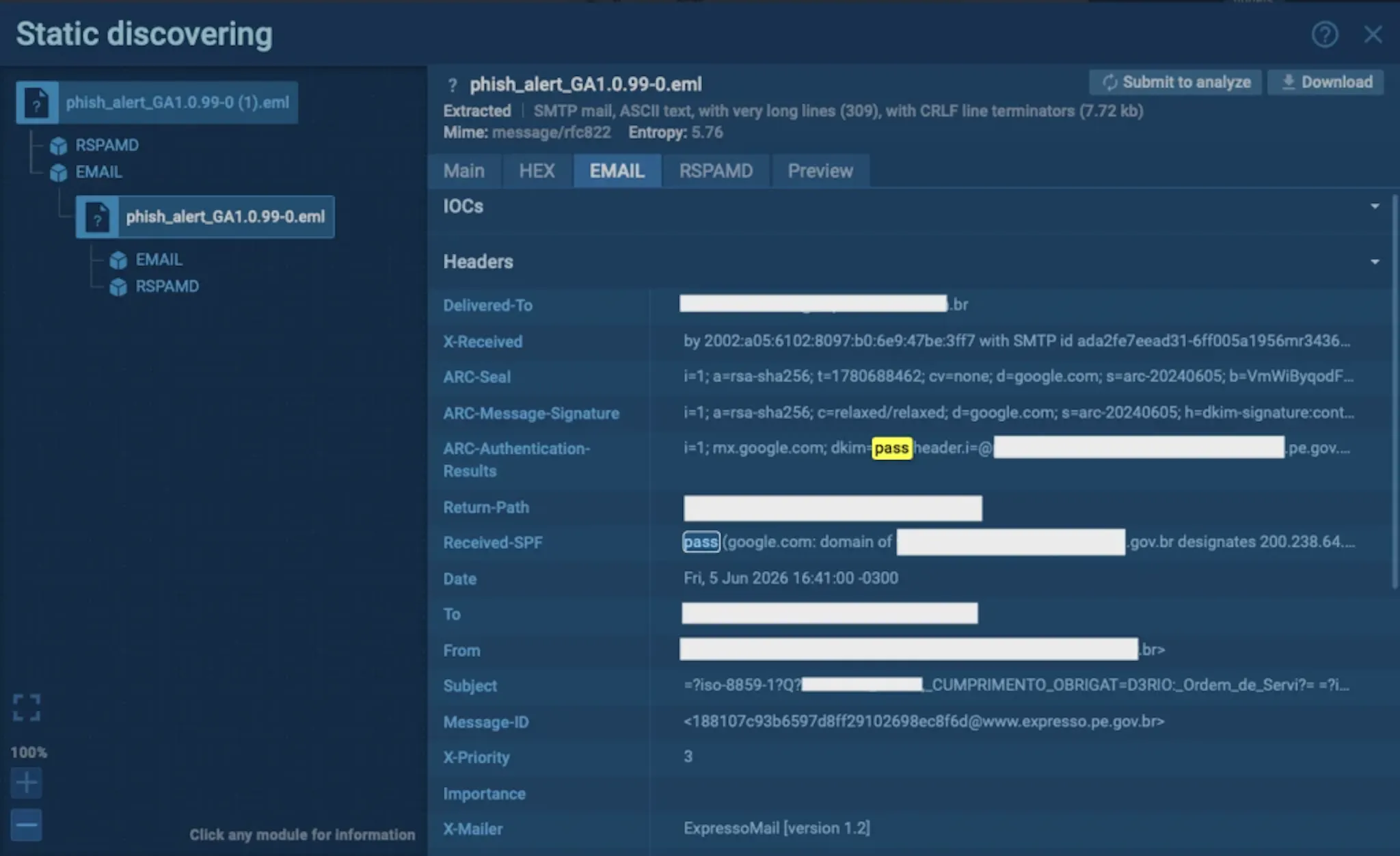Click the Message-ID header value
The height and width of the screenshot is (856, 1400).
tap(924, 721)
